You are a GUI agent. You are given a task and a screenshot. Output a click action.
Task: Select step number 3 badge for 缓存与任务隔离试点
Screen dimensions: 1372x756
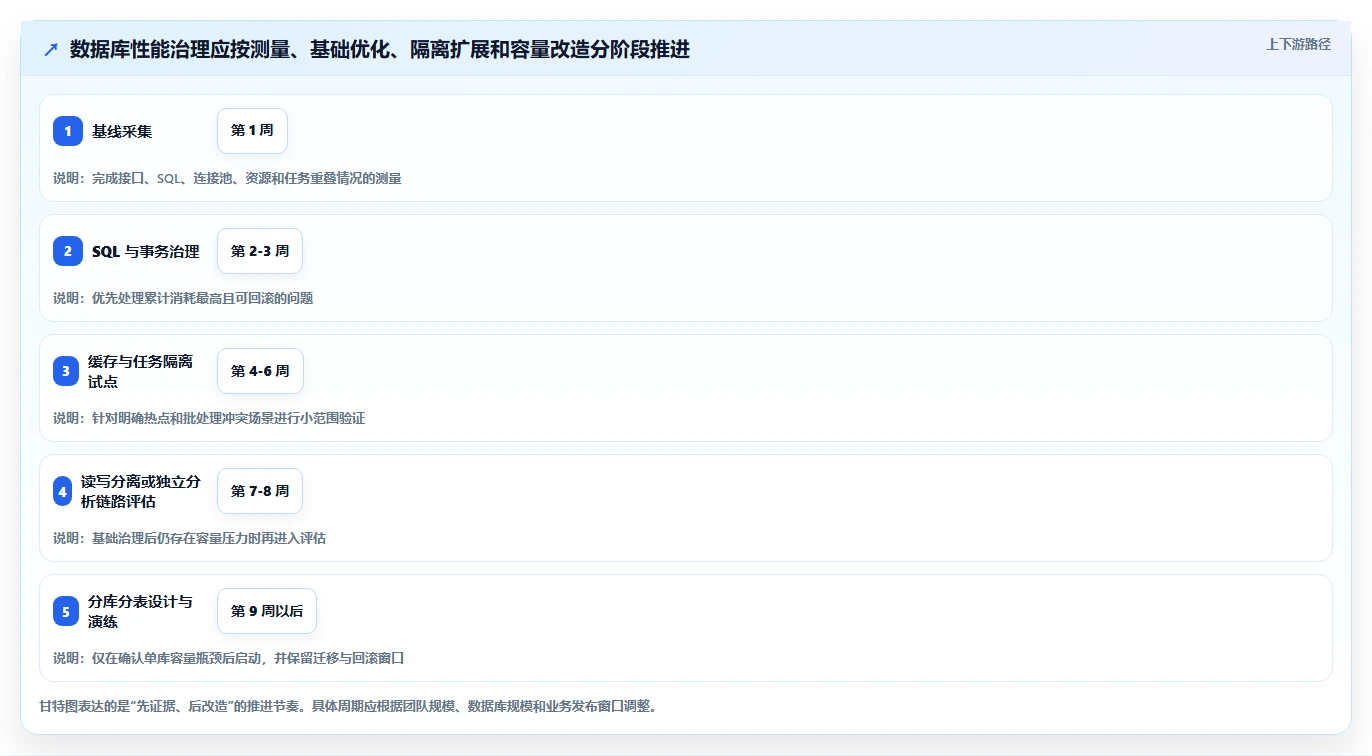(x=66, y=371)
